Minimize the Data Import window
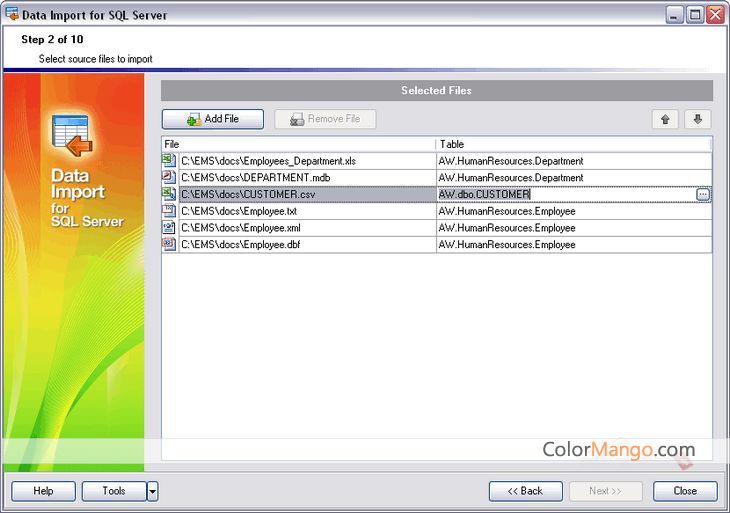The image size is (730, 513). 674,15
